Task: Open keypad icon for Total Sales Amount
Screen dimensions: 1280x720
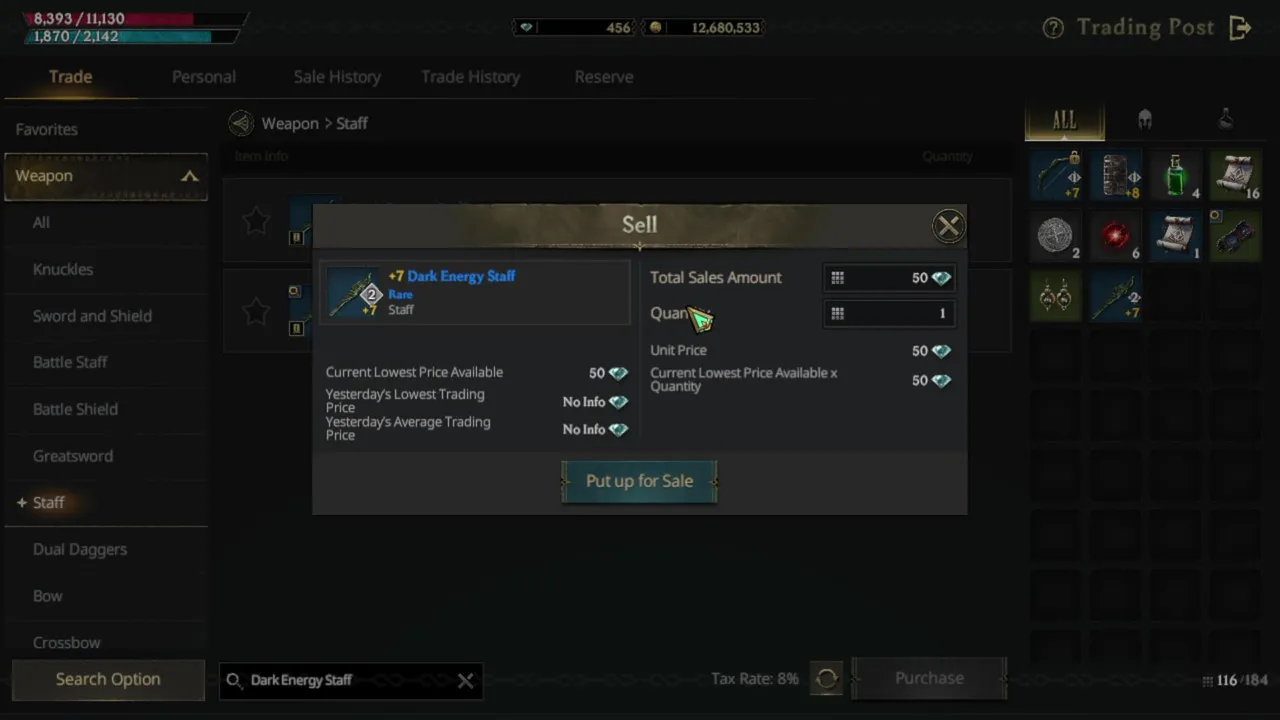Action: tap(838, 278)
